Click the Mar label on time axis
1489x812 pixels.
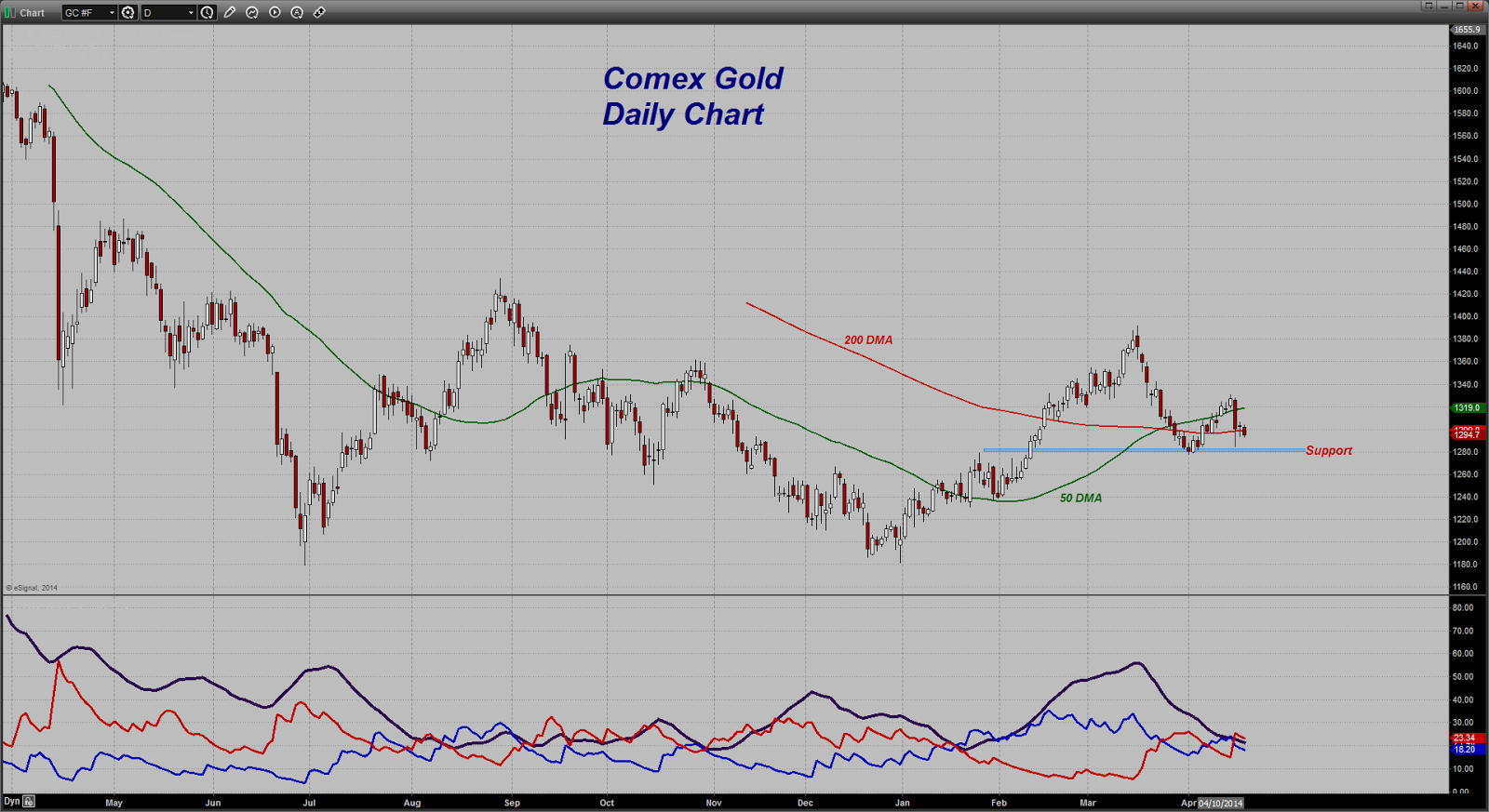1088,803
